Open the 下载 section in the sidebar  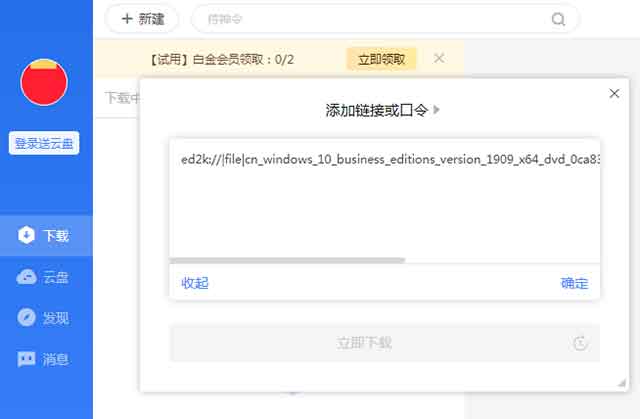pyautogui.click(x=46, y=236)
